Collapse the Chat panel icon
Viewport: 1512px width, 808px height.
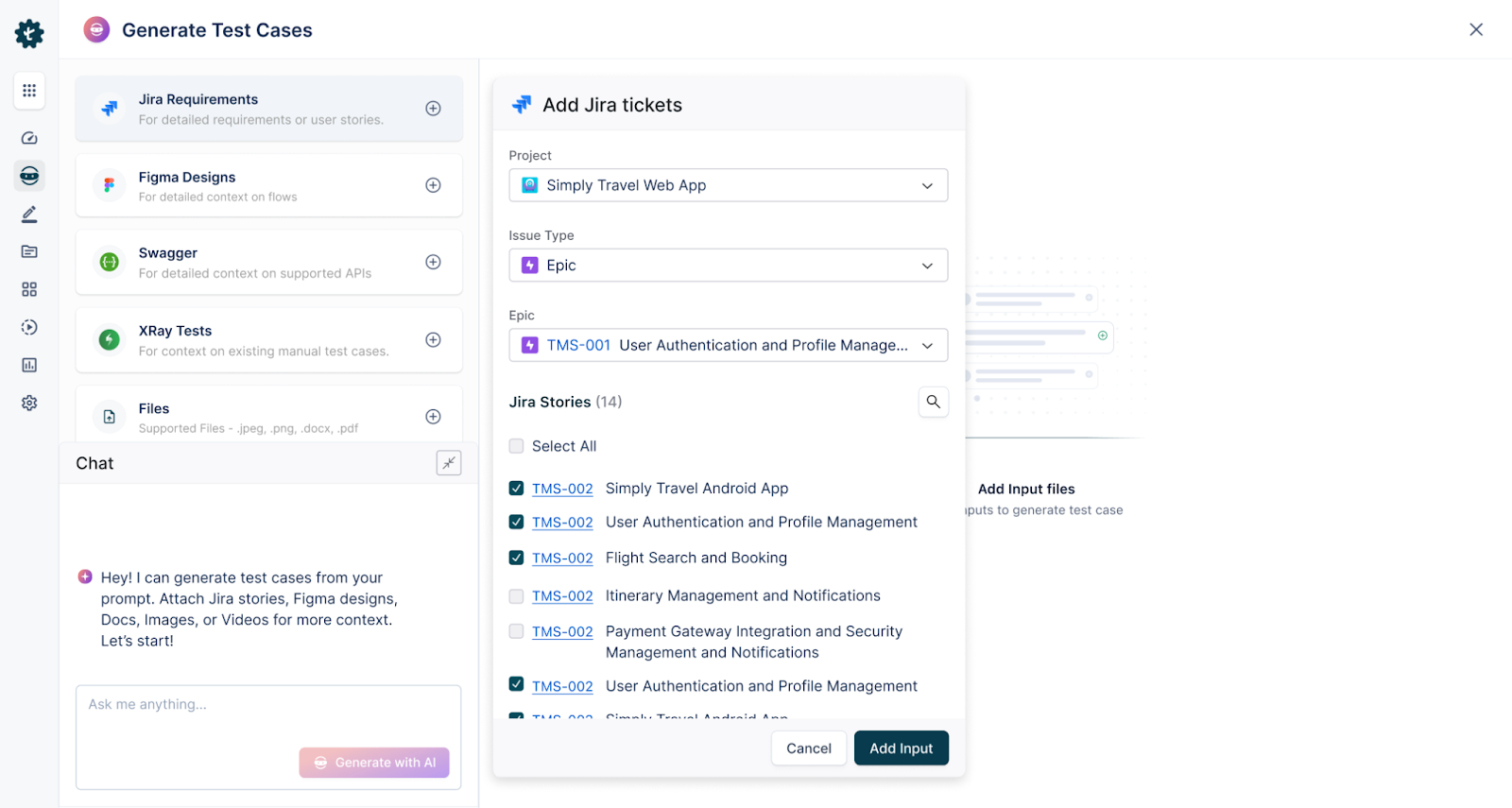point(449,463)
